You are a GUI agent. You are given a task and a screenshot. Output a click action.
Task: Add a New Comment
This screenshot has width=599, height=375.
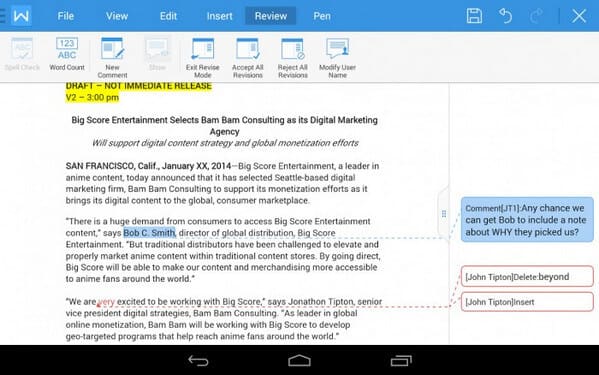pyautogui.click(x=112, y=58)
